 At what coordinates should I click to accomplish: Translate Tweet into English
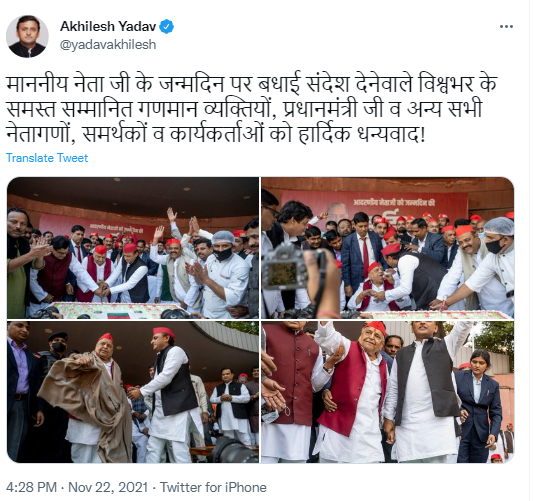pos(47,158)
